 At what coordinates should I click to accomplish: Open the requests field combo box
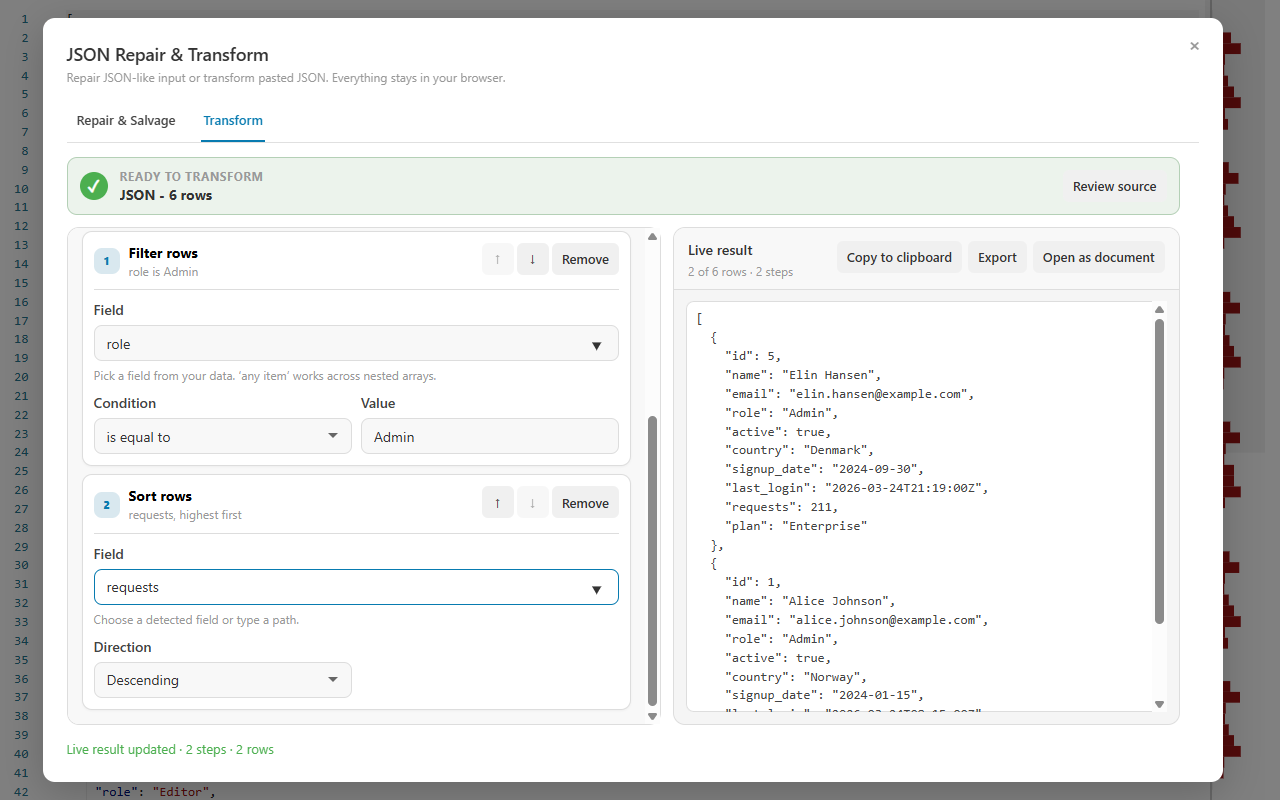(x=356, y=587)
